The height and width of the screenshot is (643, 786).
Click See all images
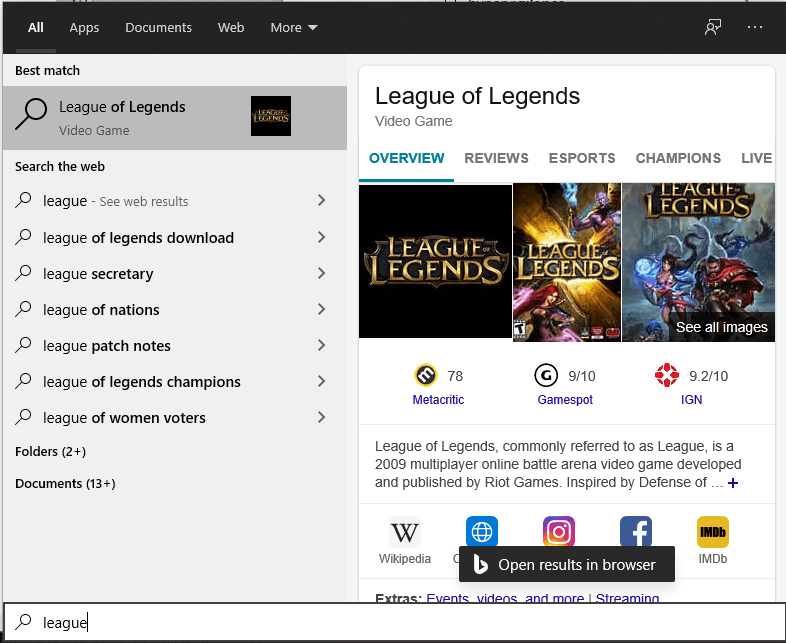(x=721, y=327)
